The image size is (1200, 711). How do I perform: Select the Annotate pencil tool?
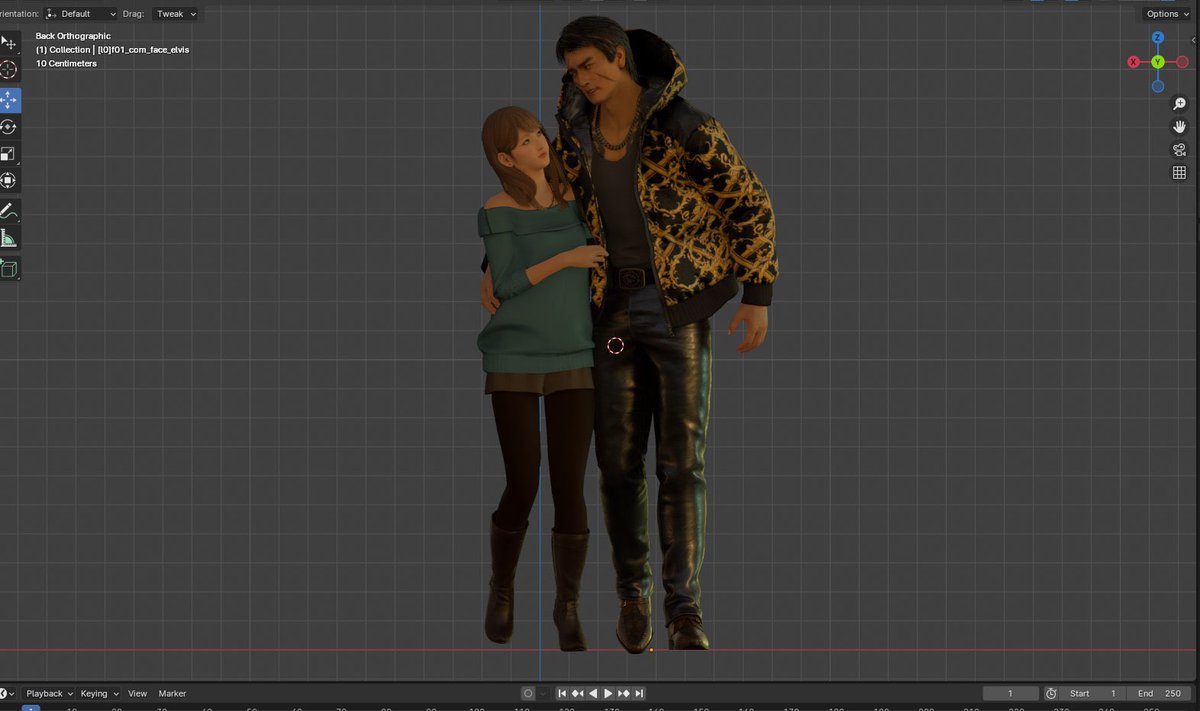point(8,211)
